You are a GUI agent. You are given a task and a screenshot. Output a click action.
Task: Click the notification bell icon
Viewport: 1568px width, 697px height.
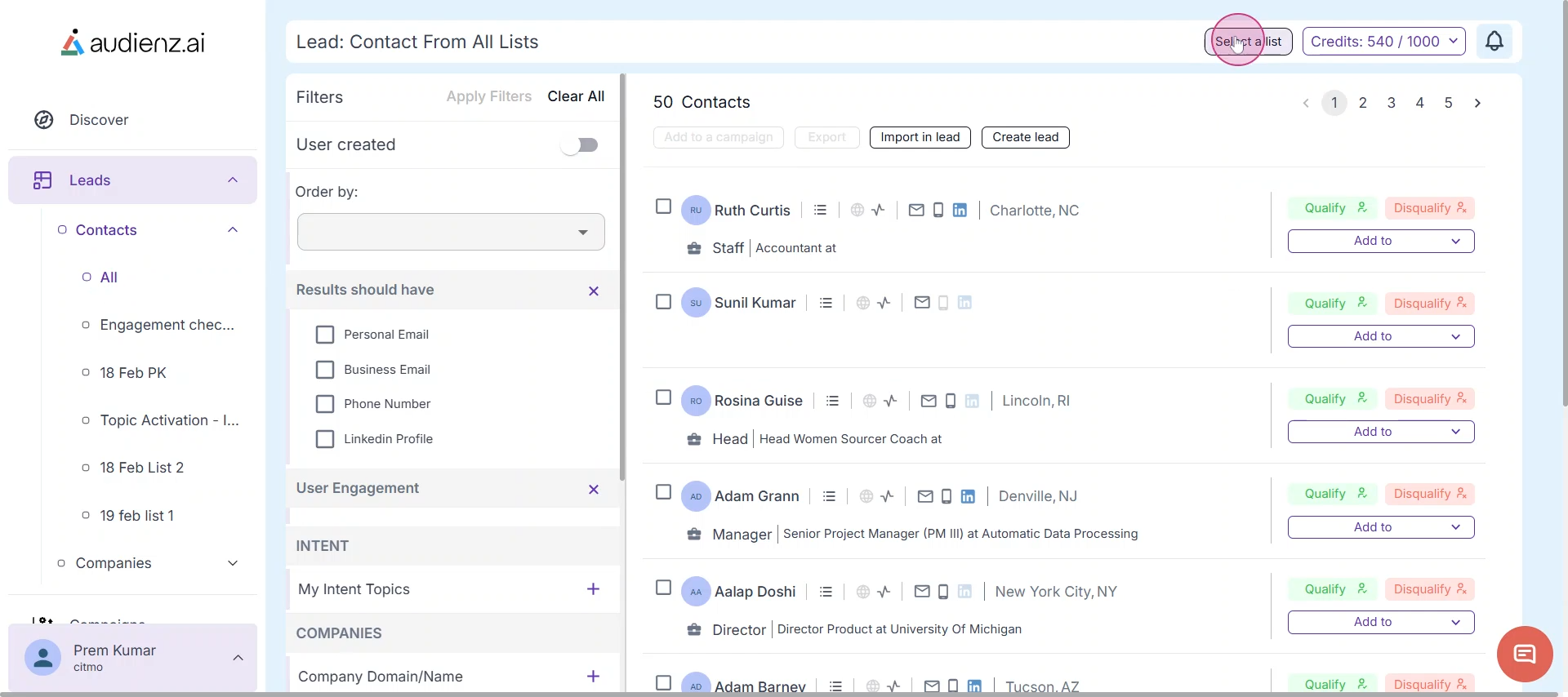point(1494,41)
